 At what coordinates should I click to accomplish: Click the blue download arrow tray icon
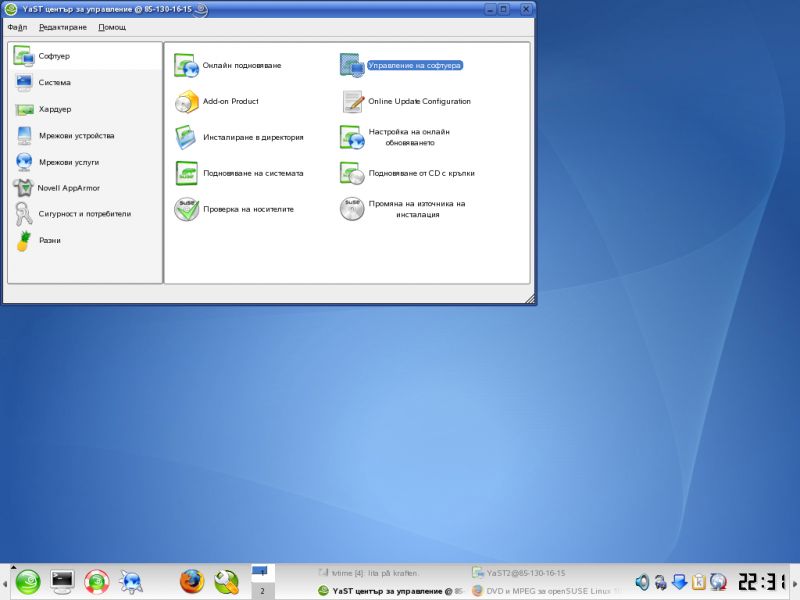coord(680,582)
